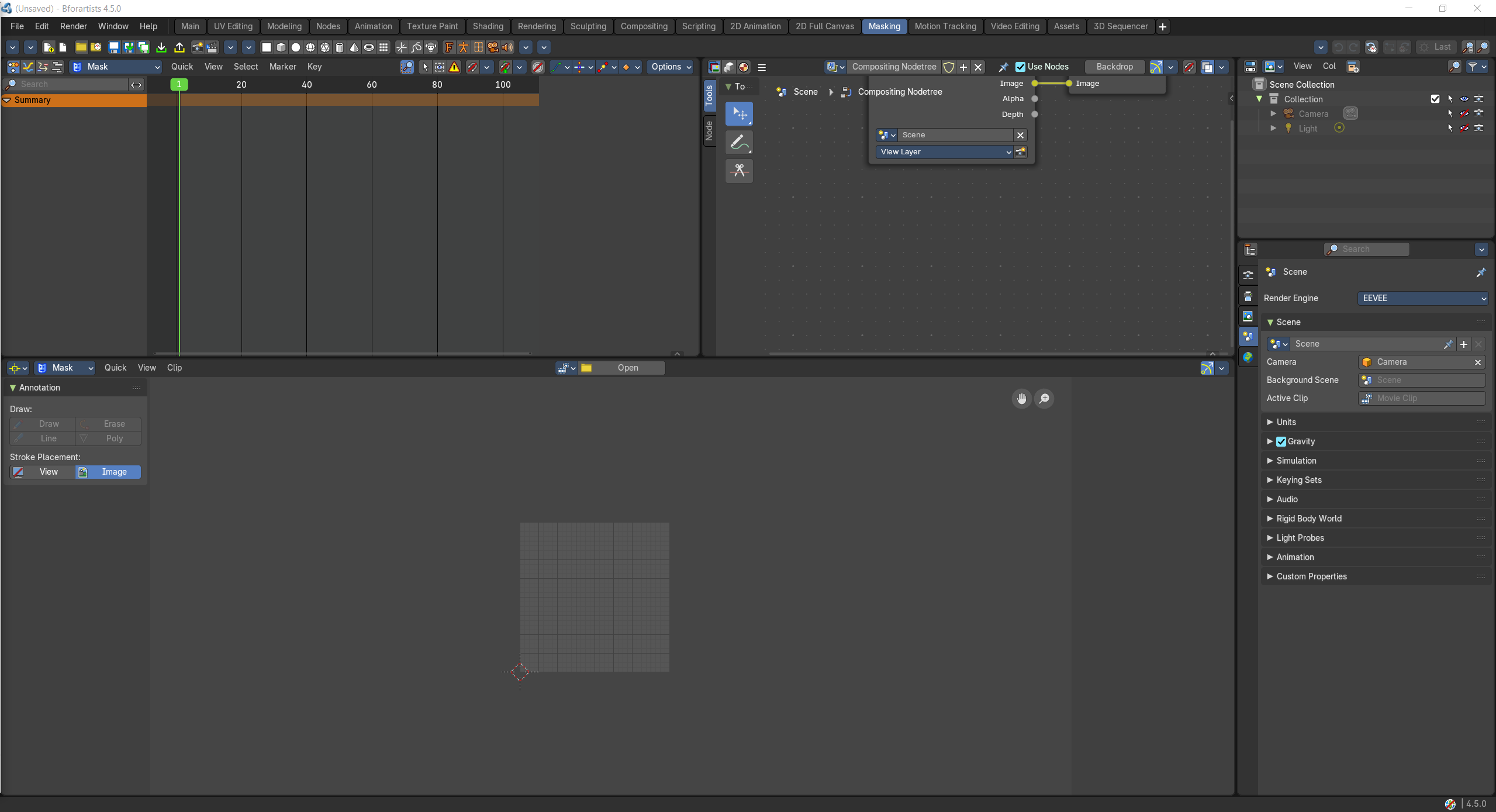Click the add cube mesh icon
Screen dimensions: 1496x812
point(281,47)
